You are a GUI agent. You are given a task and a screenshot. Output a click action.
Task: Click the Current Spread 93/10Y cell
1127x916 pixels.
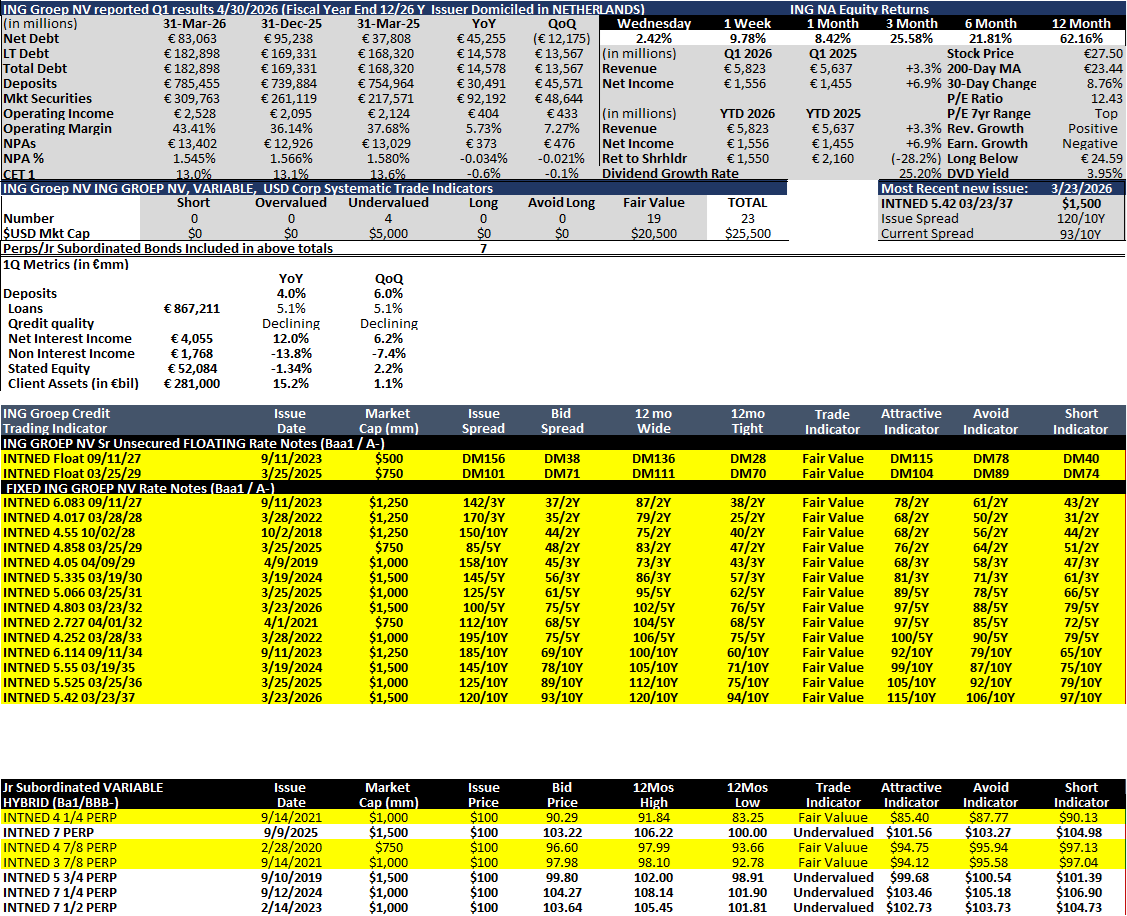pos(1080,234)
